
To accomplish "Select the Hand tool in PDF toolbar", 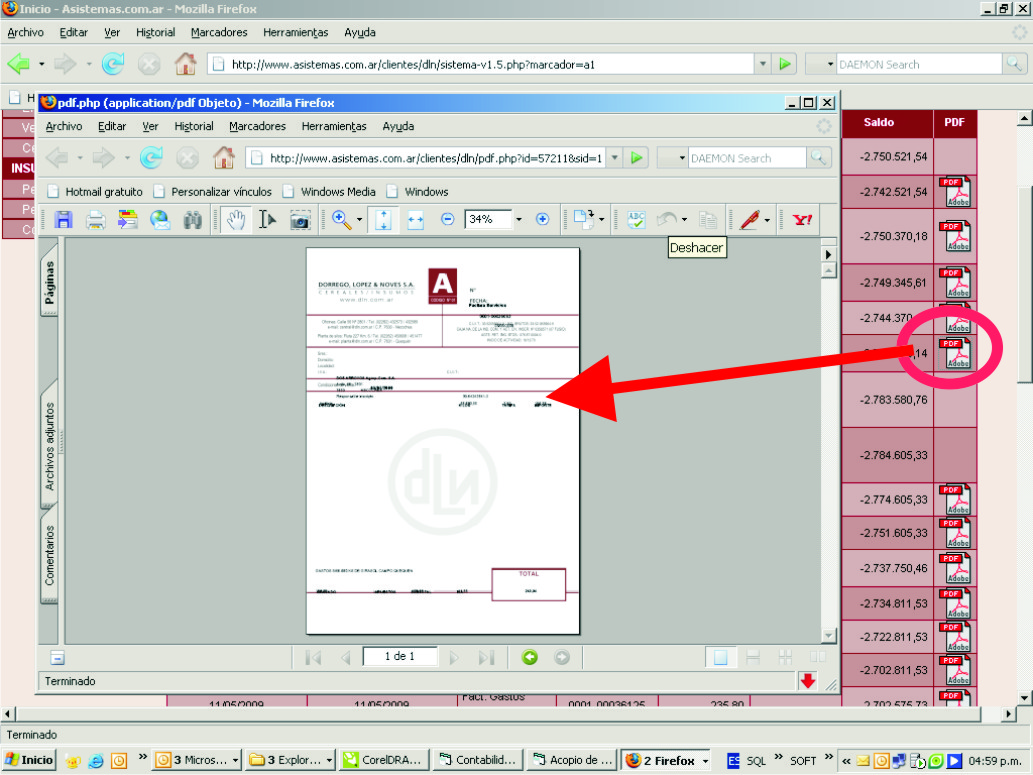I will click(x=236, y=220).
